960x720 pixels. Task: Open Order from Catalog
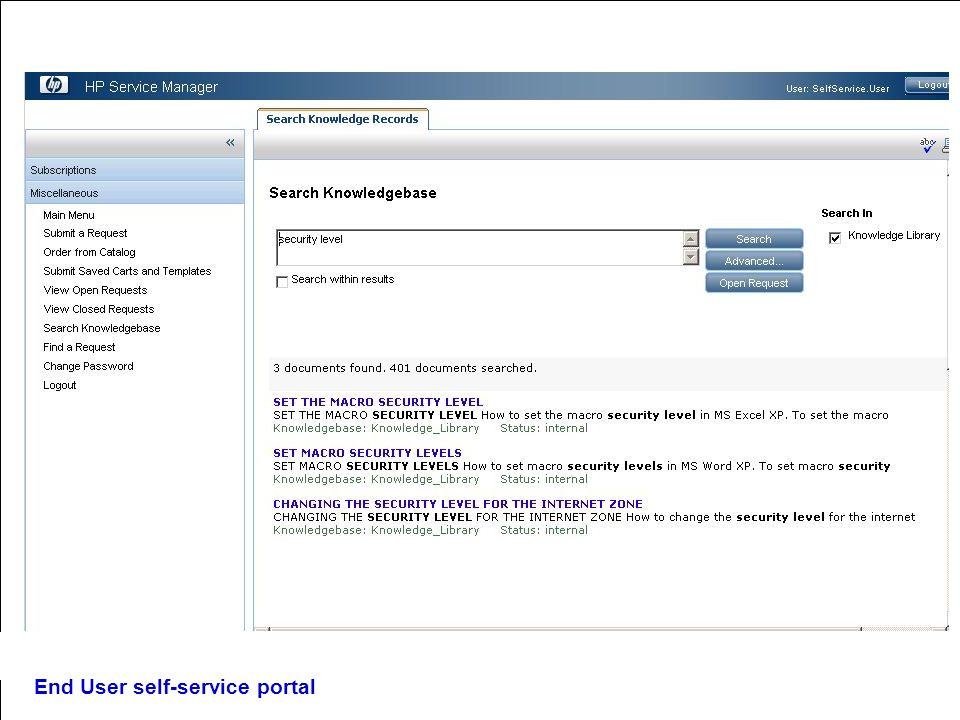click(89, 252)
